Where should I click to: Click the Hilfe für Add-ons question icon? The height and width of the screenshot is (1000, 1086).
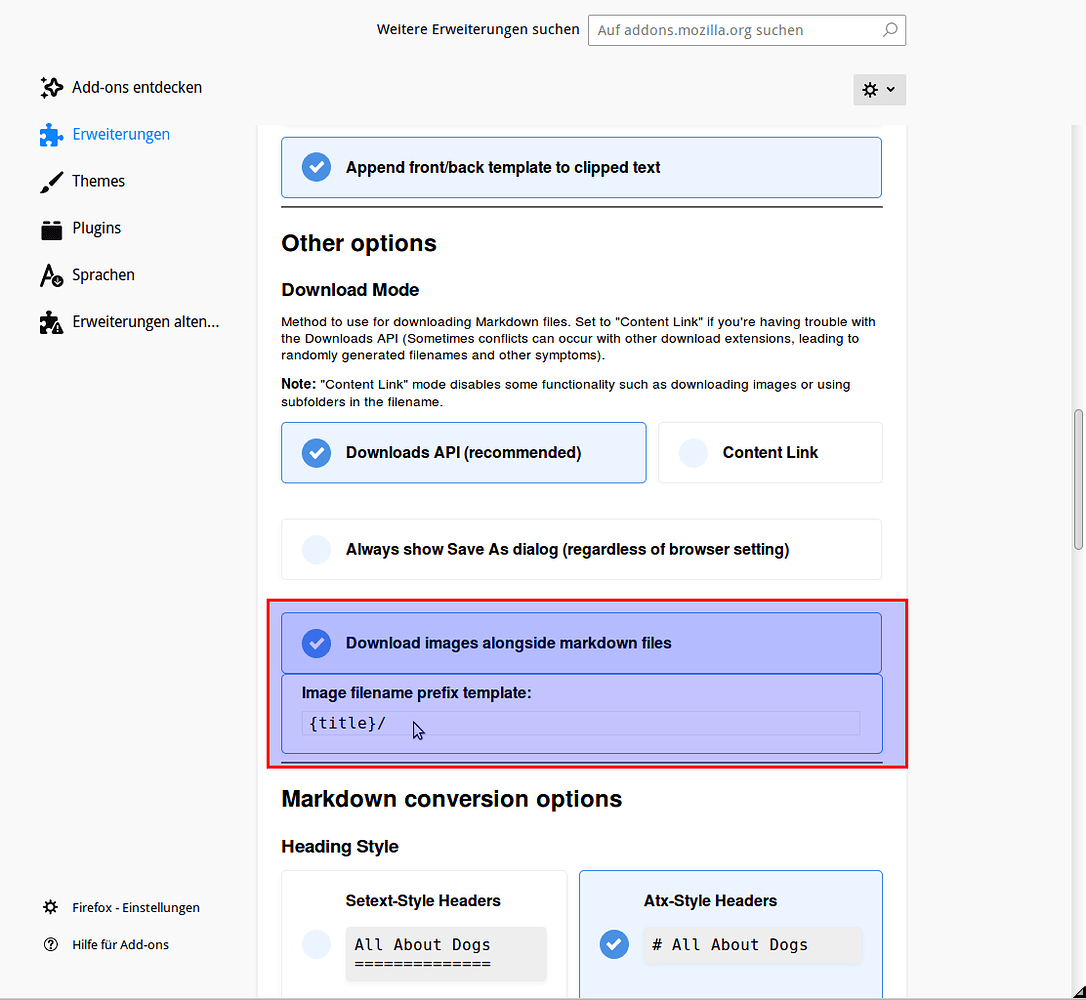point(51,945)
